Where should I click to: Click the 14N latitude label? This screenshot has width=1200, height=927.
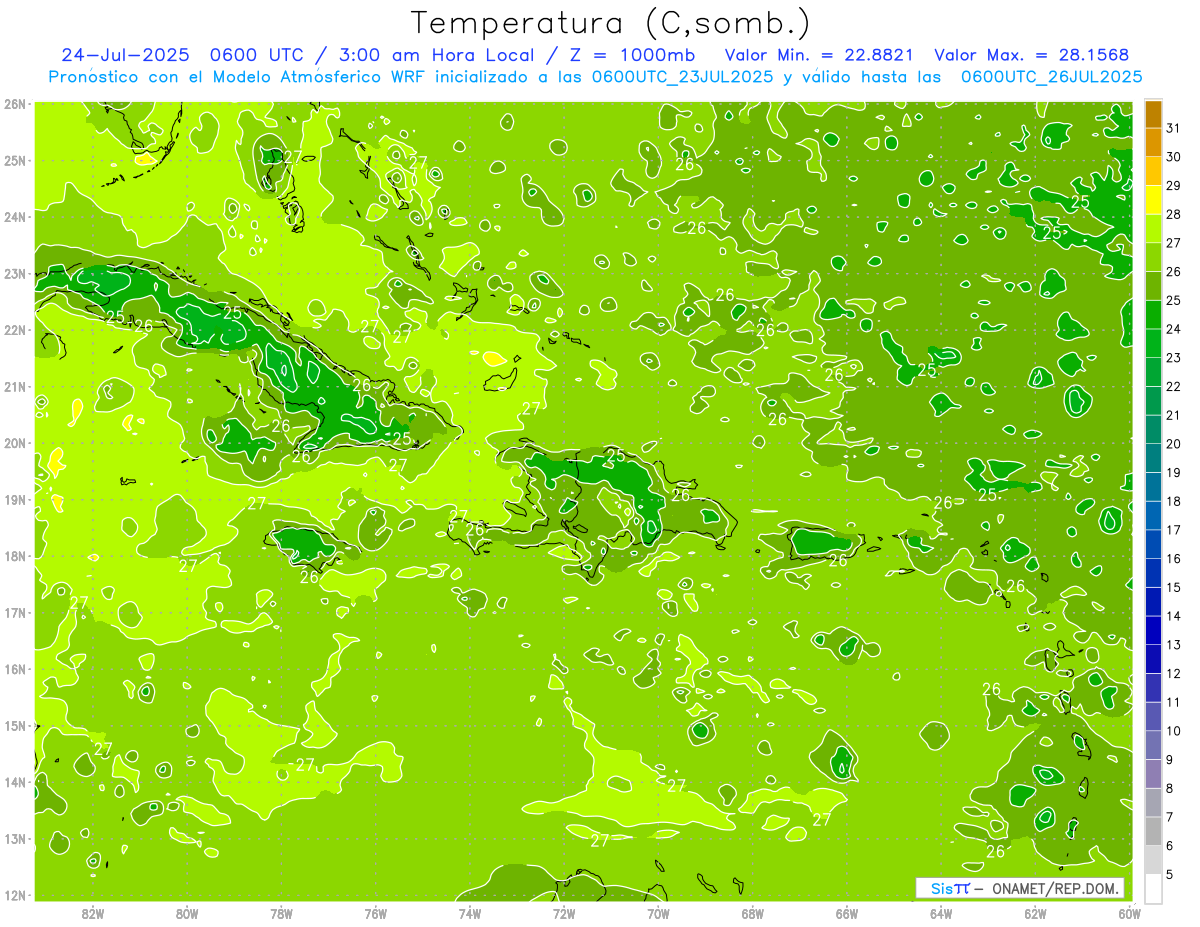tap(15, 782)
